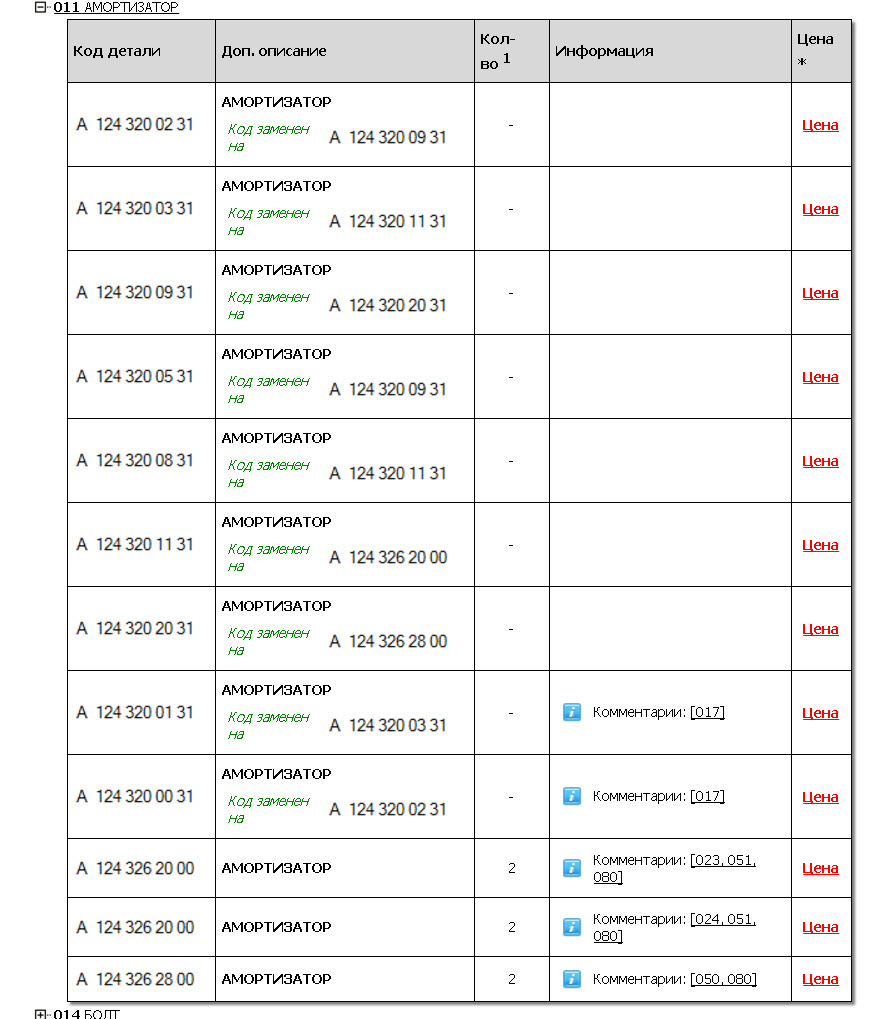Screen dimensions: 885x1019
Task: Open Цена link for A 124 326 28 00
Action: tap(820, 979)
